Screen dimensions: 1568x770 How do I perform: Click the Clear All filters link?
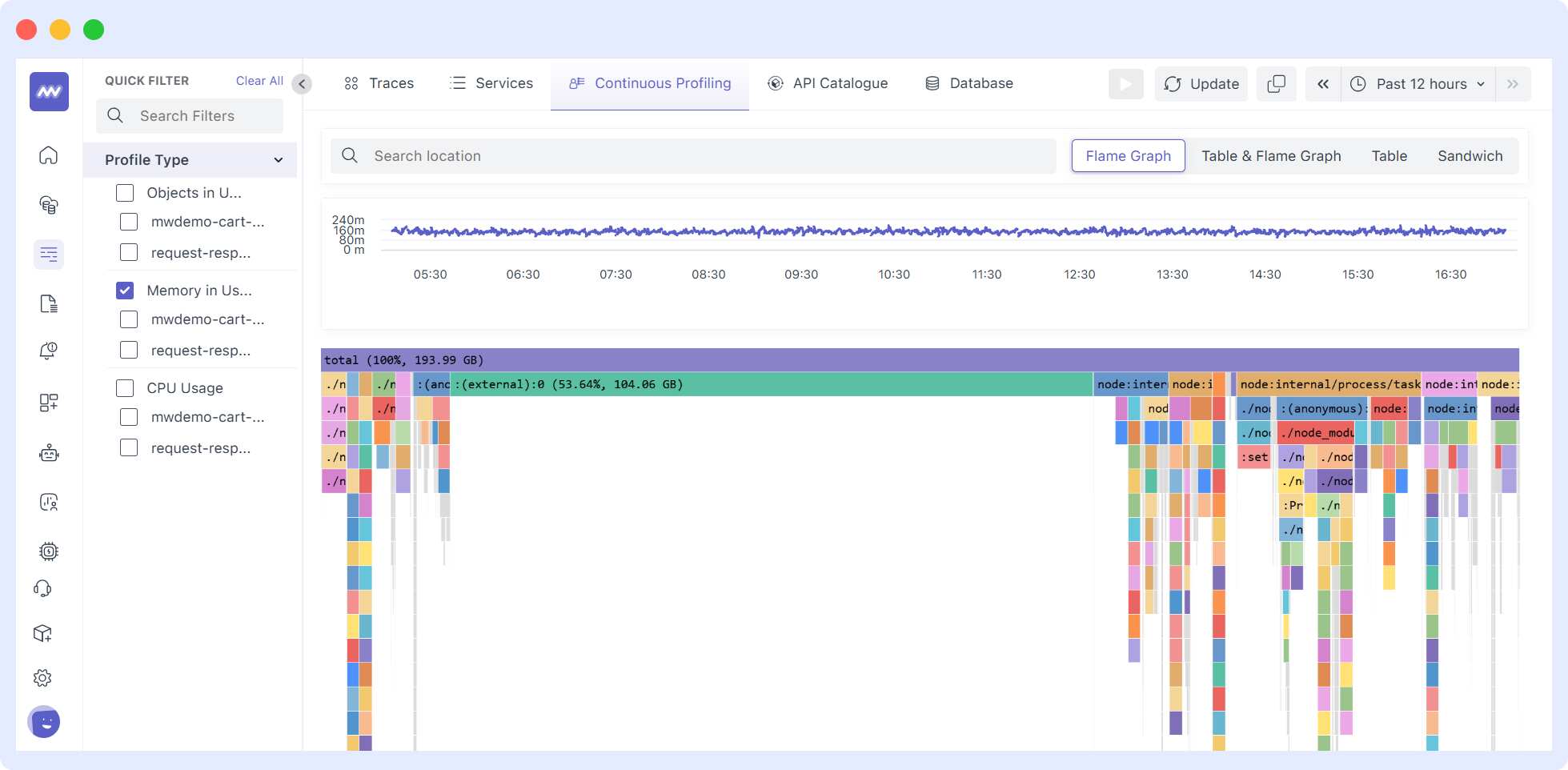point(259,80)
